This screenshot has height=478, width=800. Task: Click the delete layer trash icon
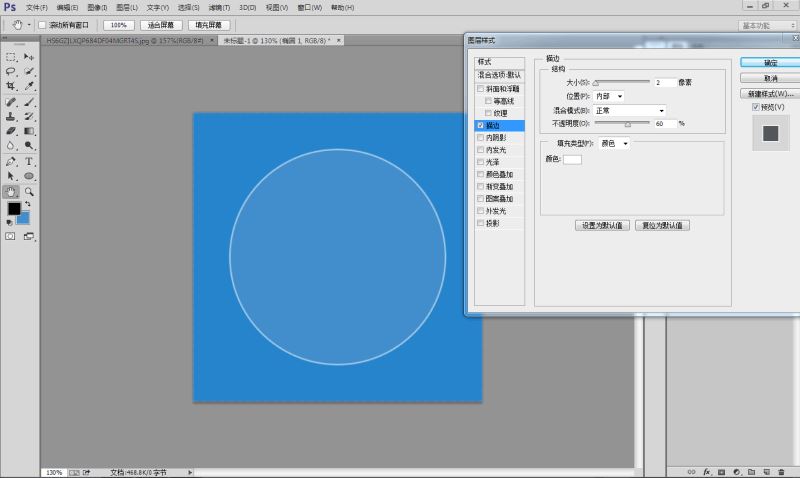781,471
